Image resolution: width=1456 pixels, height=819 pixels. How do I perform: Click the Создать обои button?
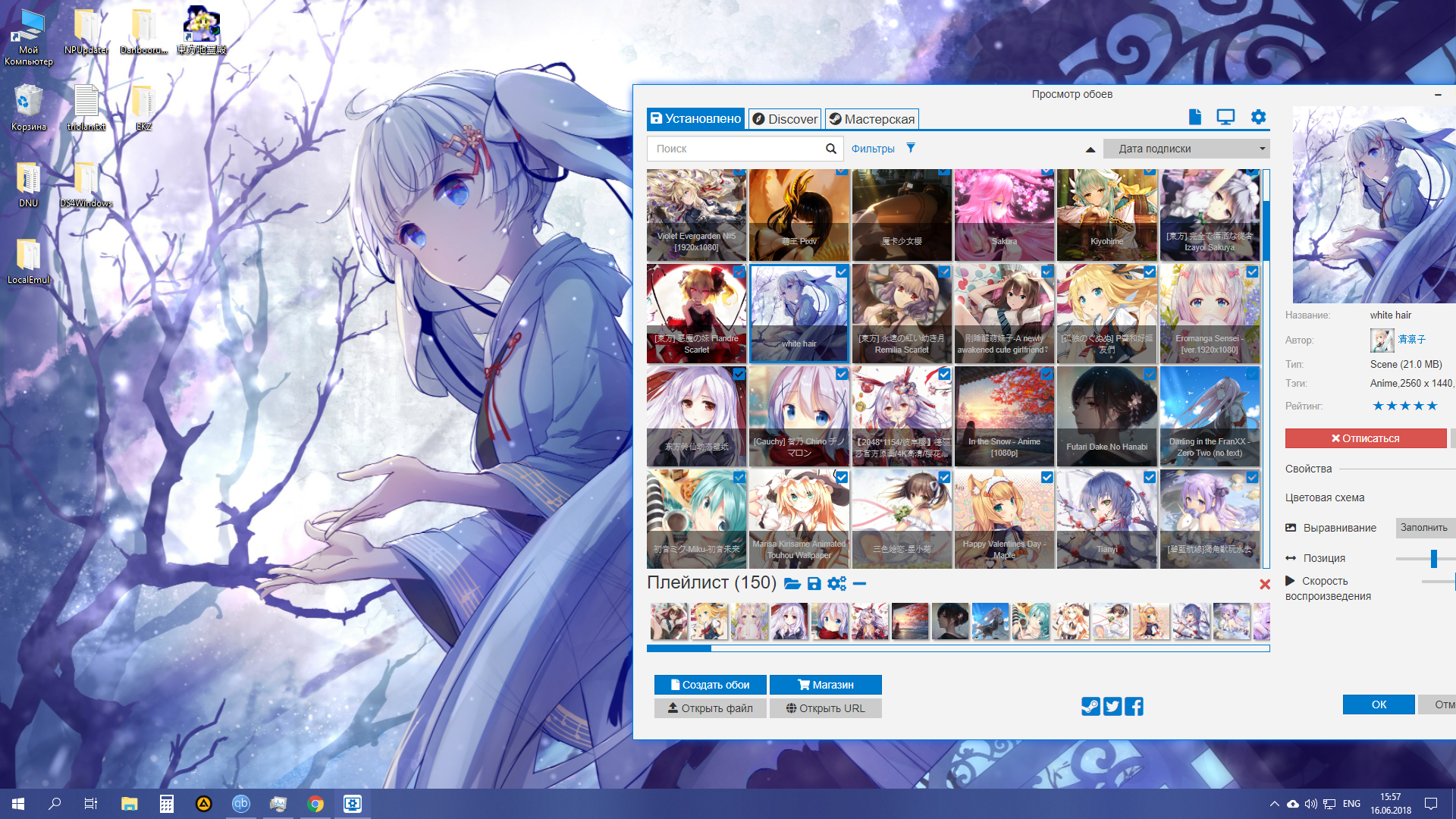[710, 685]
